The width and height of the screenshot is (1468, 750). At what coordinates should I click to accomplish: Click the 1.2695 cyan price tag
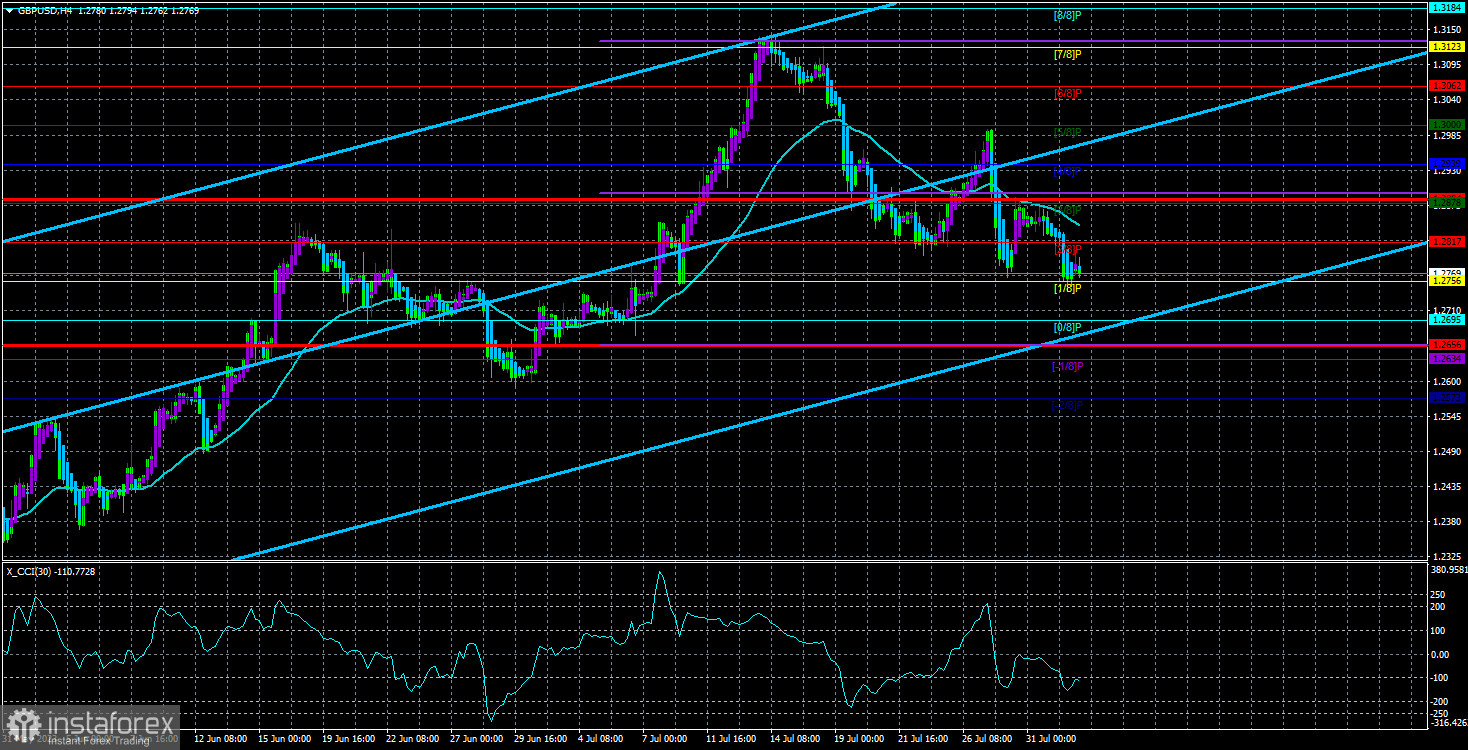[1447, 320]
